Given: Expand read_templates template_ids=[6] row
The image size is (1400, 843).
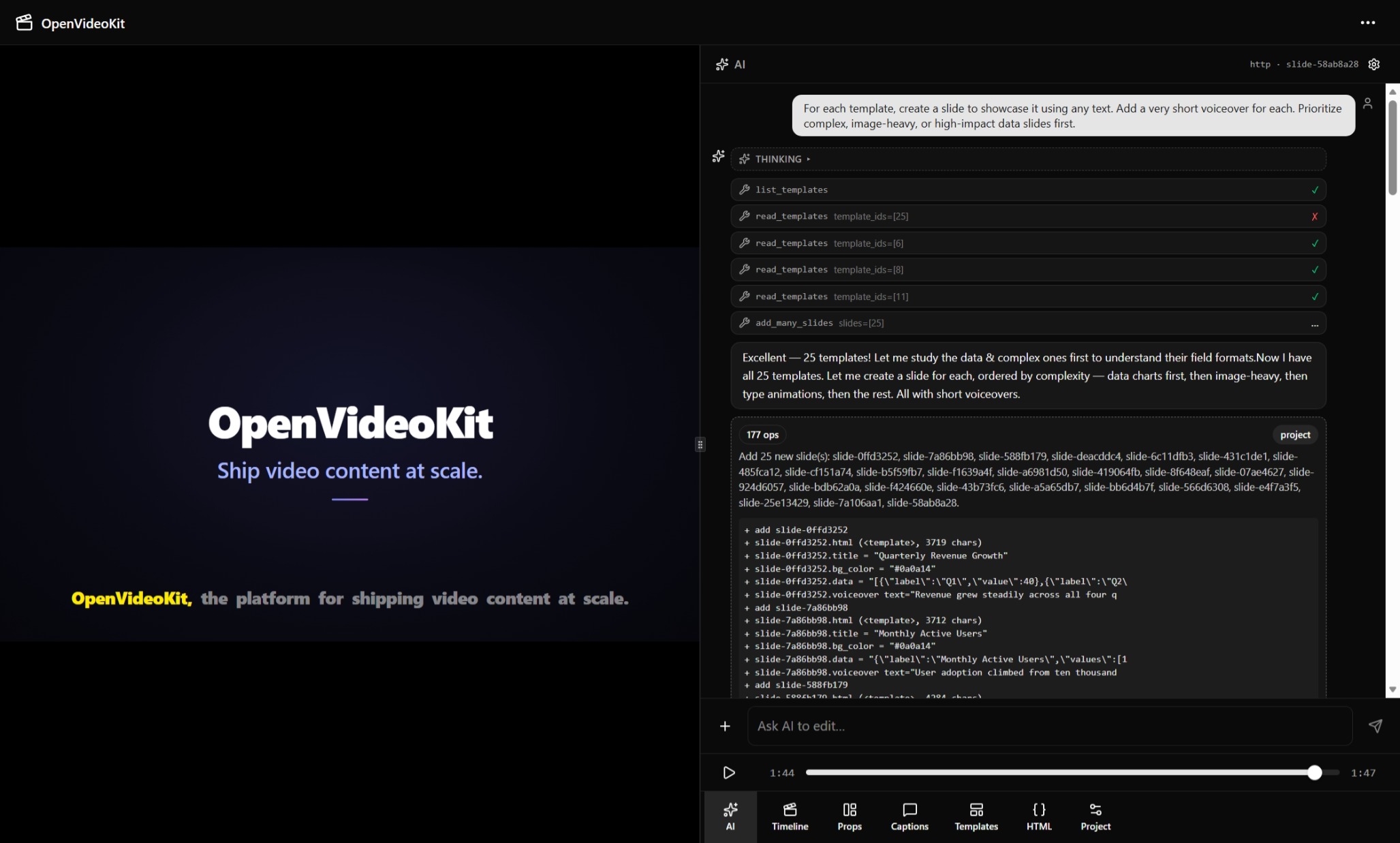Looking at the screenshot, I should tap(1028, 243).
